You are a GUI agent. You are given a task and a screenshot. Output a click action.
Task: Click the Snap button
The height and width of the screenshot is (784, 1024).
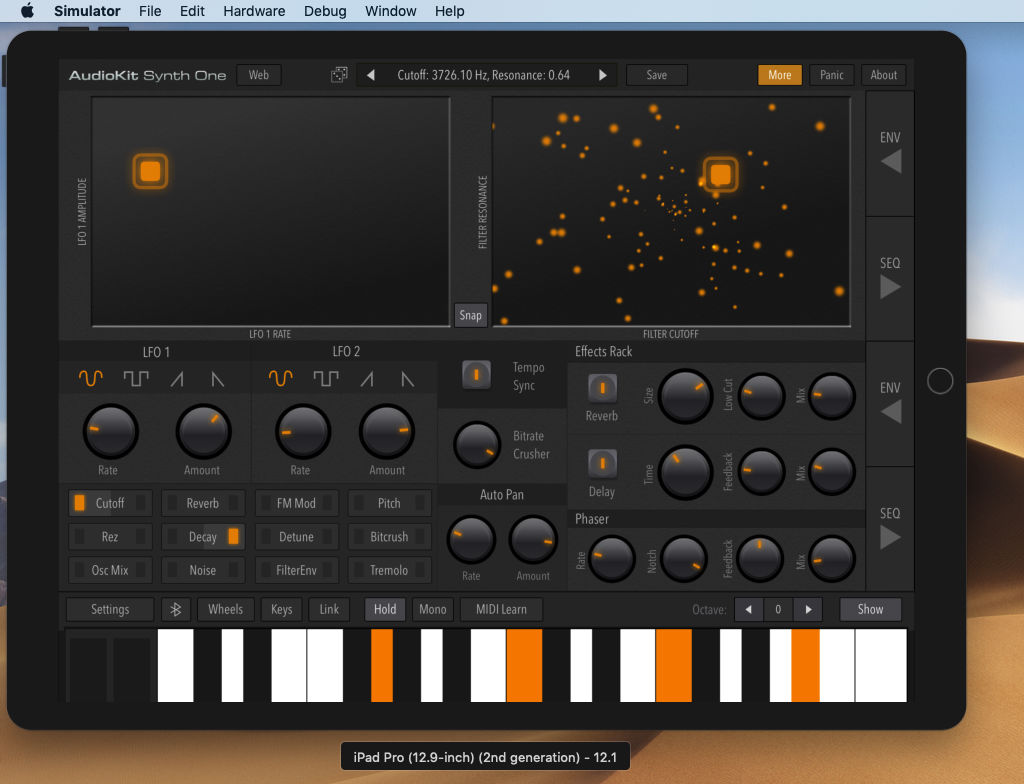coord(470,315)
